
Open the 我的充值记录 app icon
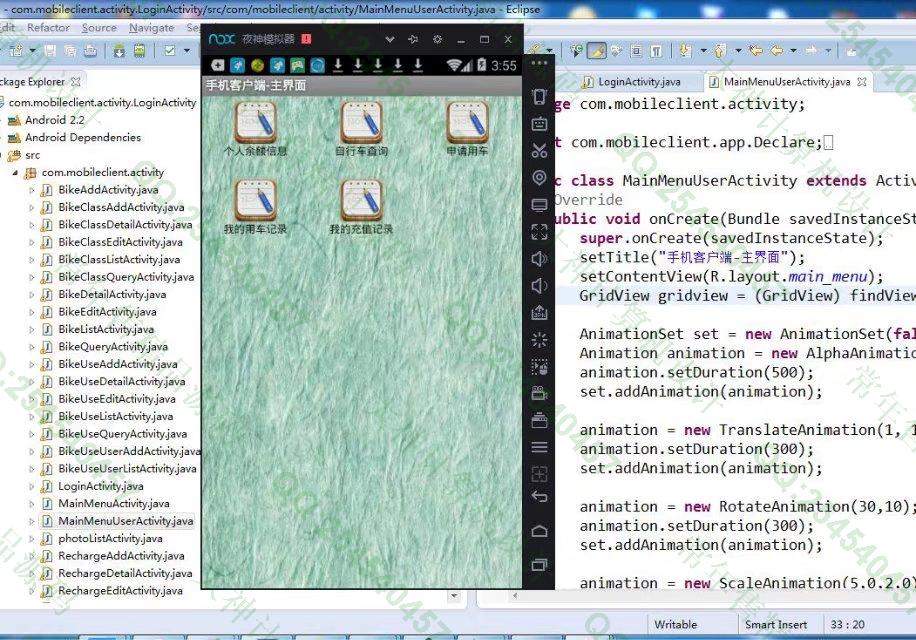pos(362,200)
